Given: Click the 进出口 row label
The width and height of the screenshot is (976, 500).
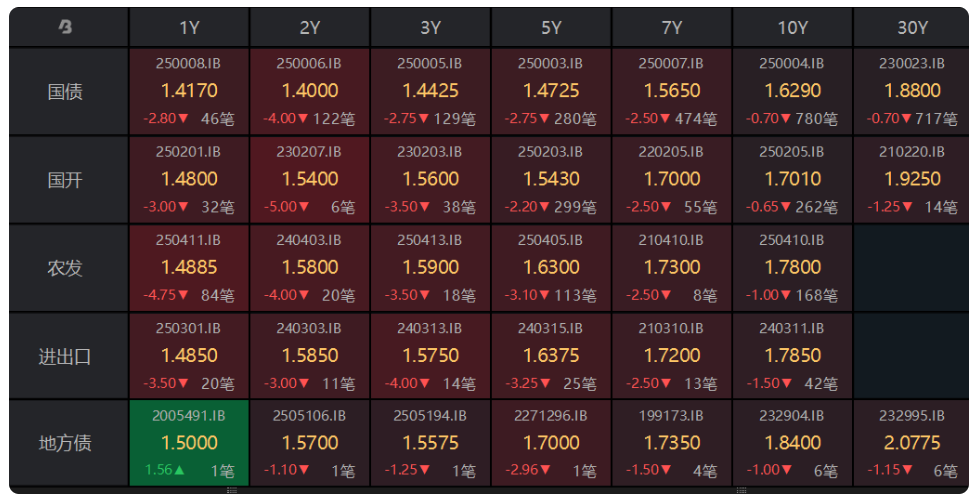Looking at the screenshot, I should coord(65,356).
